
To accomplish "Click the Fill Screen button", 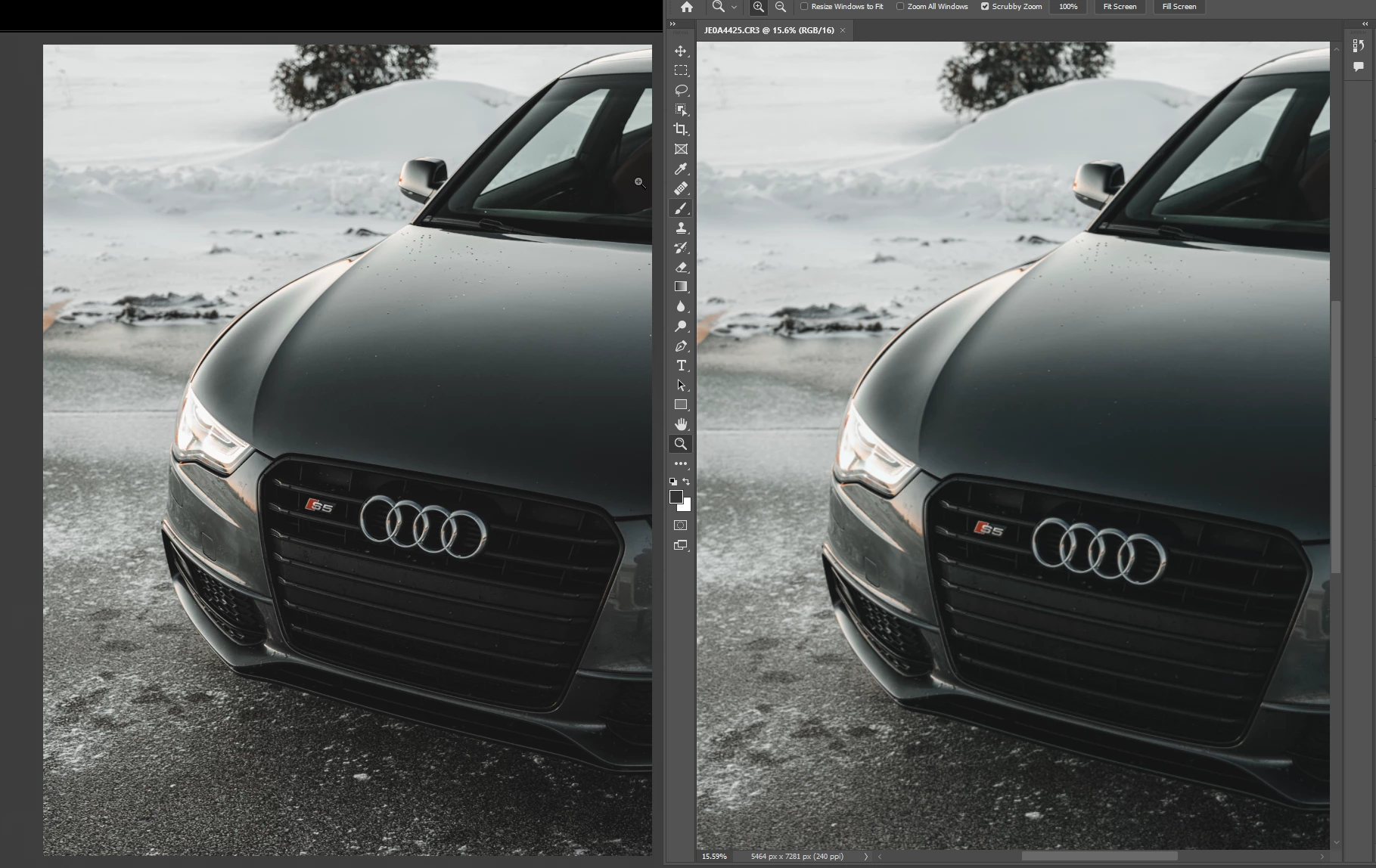I will pyautogui.click(x=1179, y=7).
